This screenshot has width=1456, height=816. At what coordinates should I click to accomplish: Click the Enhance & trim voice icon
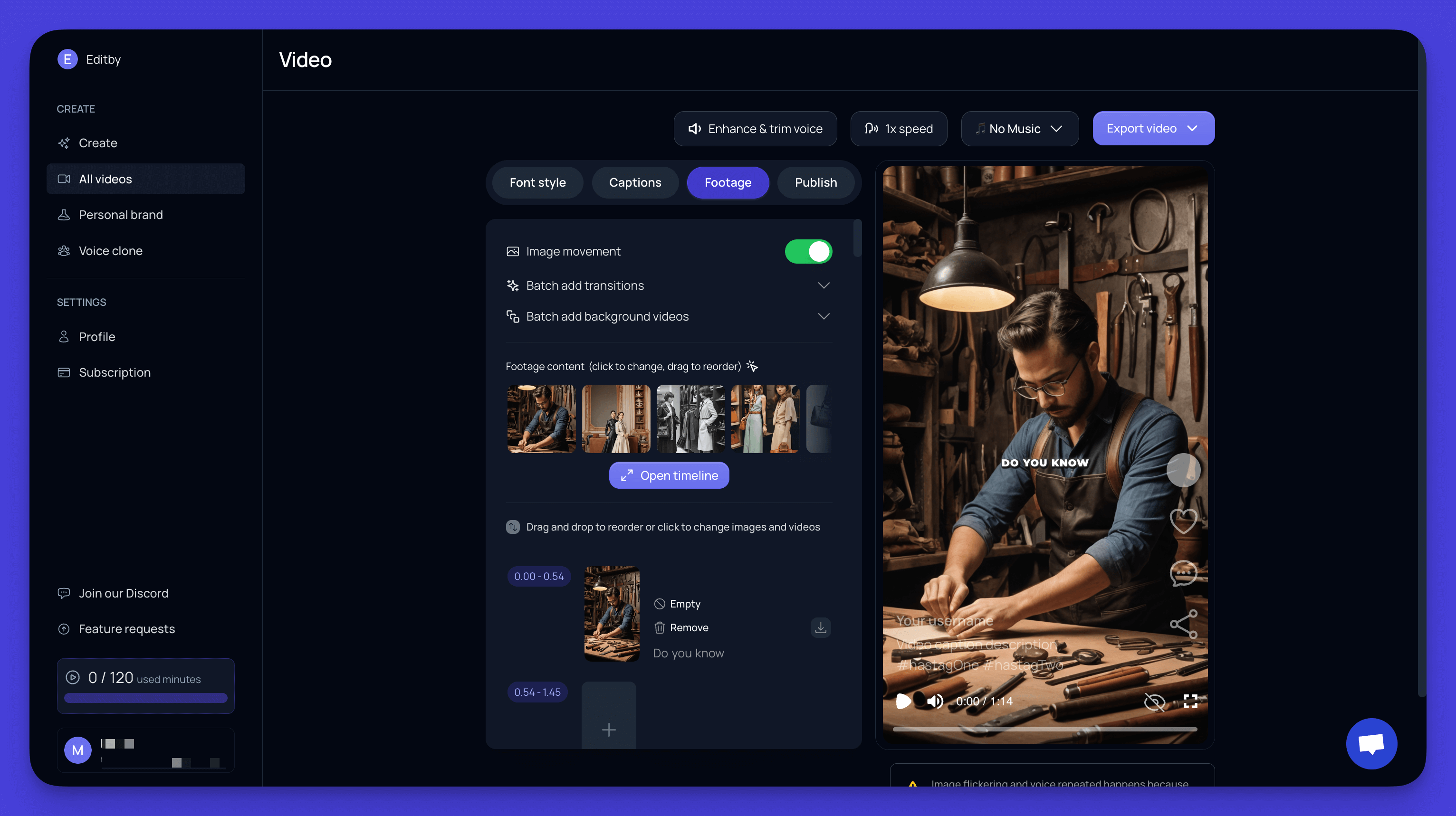click(694, 128)
